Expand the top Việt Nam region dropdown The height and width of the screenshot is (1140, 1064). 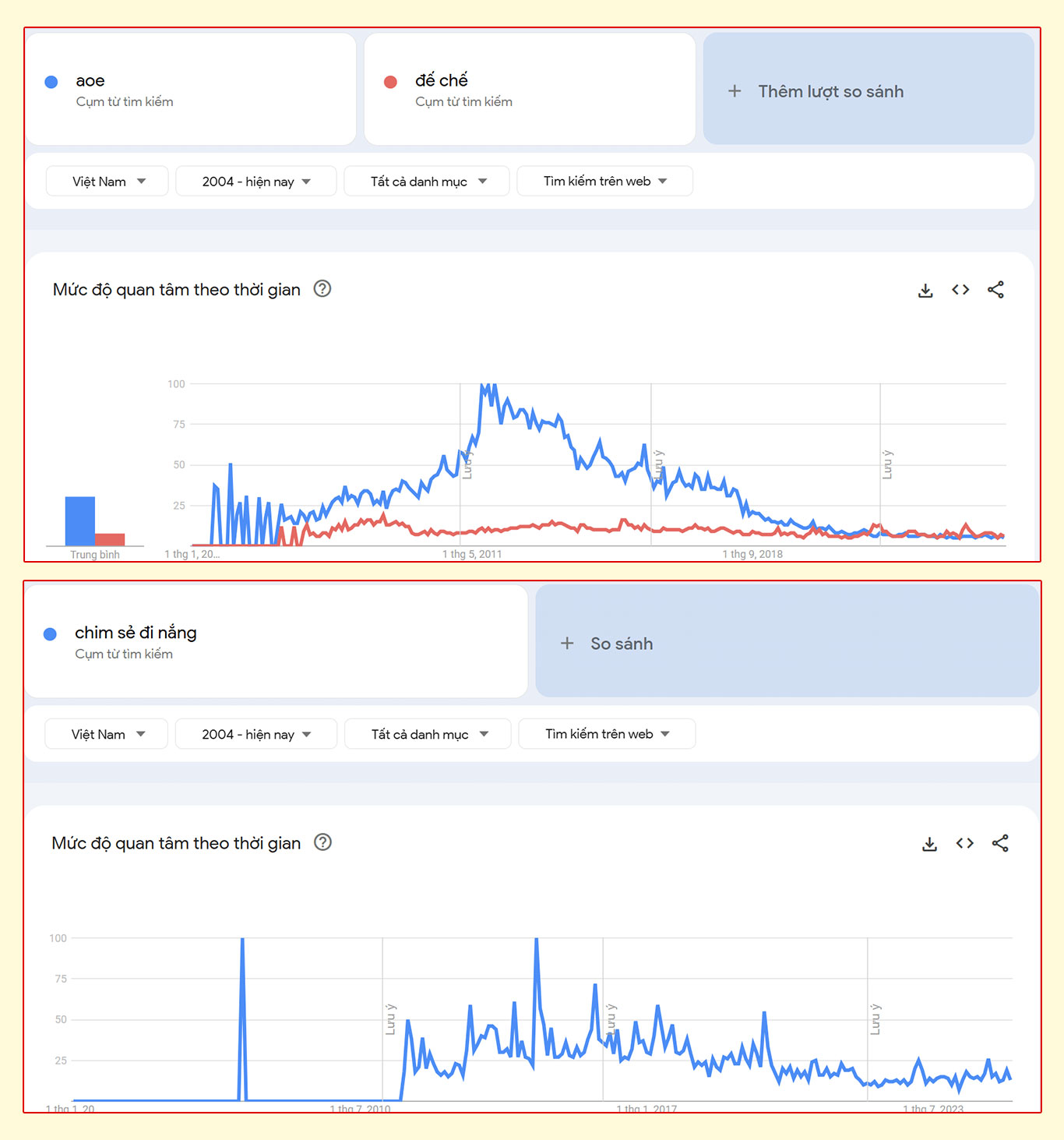point(107,182)
